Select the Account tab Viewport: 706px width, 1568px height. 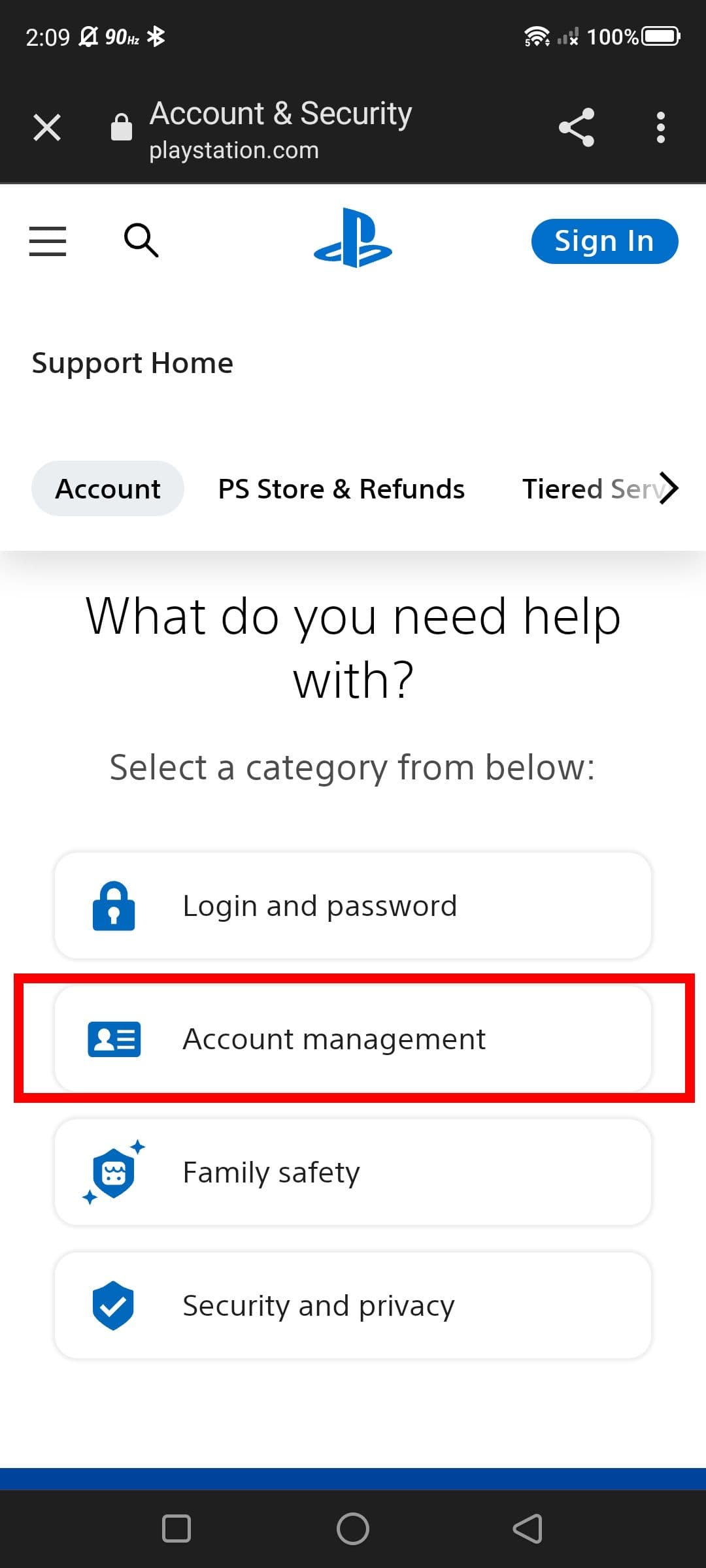tap(108, 489)
